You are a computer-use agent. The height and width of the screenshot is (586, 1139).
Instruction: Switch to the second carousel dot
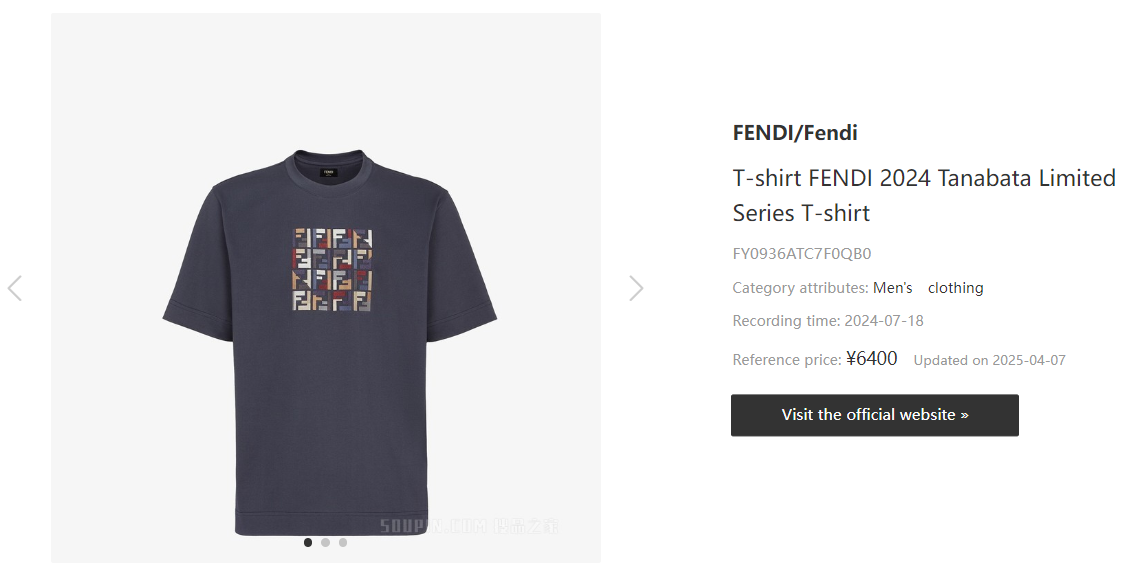click(x=325, y=542)
